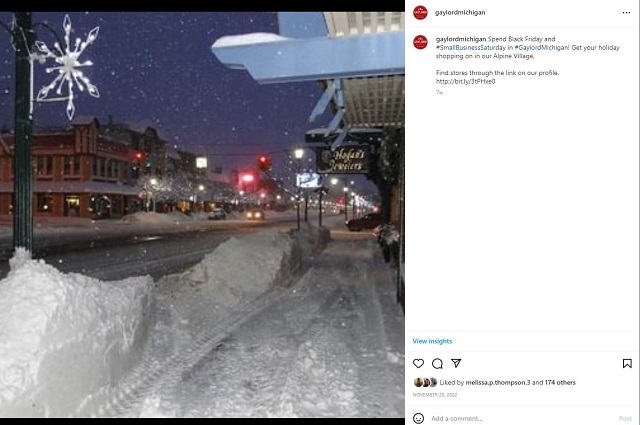Share the post with the paper plane icon
640x425 pixels.
(x=456, y=363)
